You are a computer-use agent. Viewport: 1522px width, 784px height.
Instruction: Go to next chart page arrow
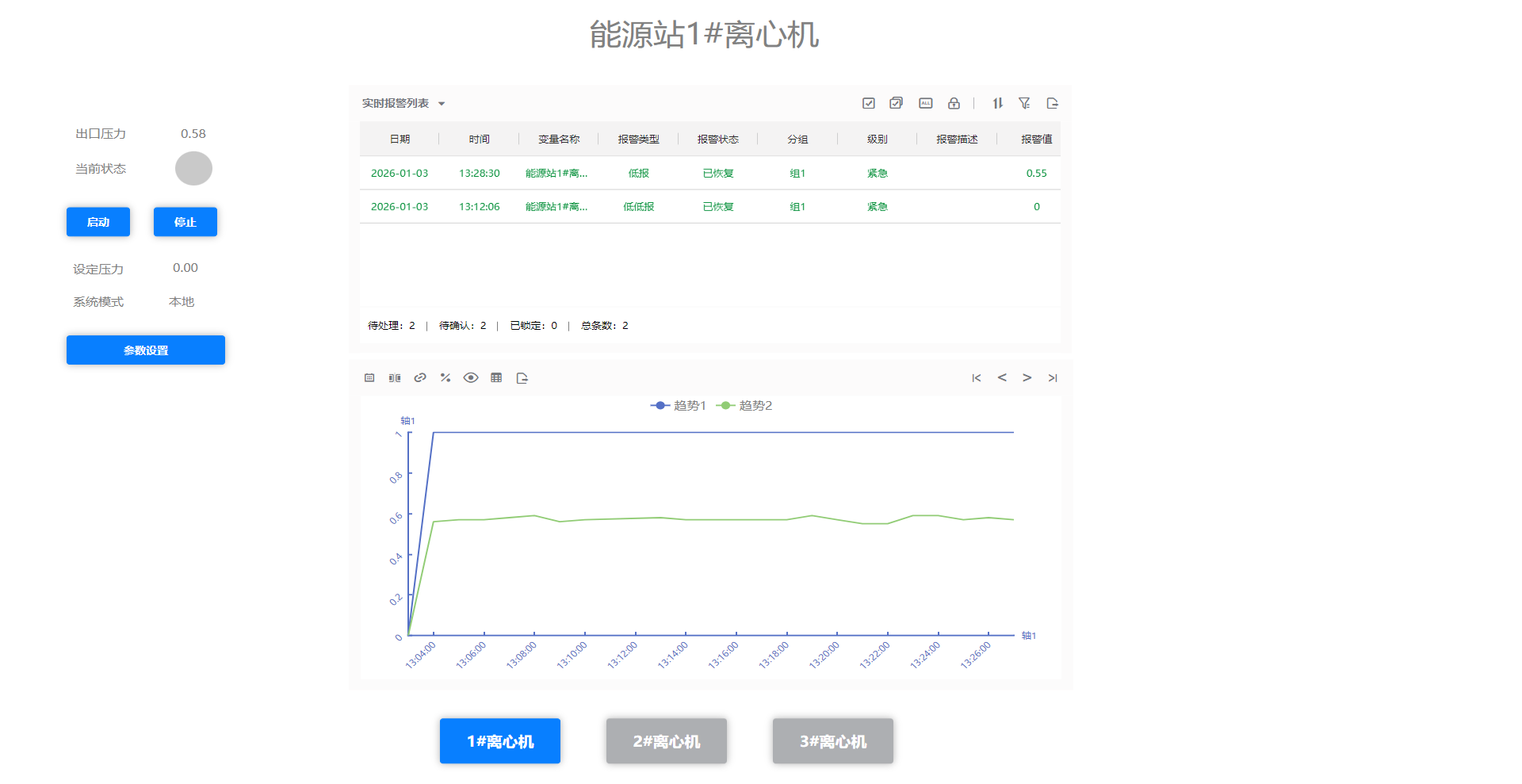pyautogui.click(x=1027, y=378)
